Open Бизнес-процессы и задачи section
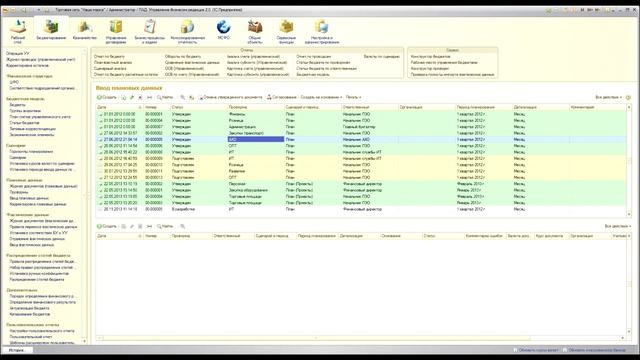The height and width of the screenshot is (360, 640). click(x=150, y=31)
